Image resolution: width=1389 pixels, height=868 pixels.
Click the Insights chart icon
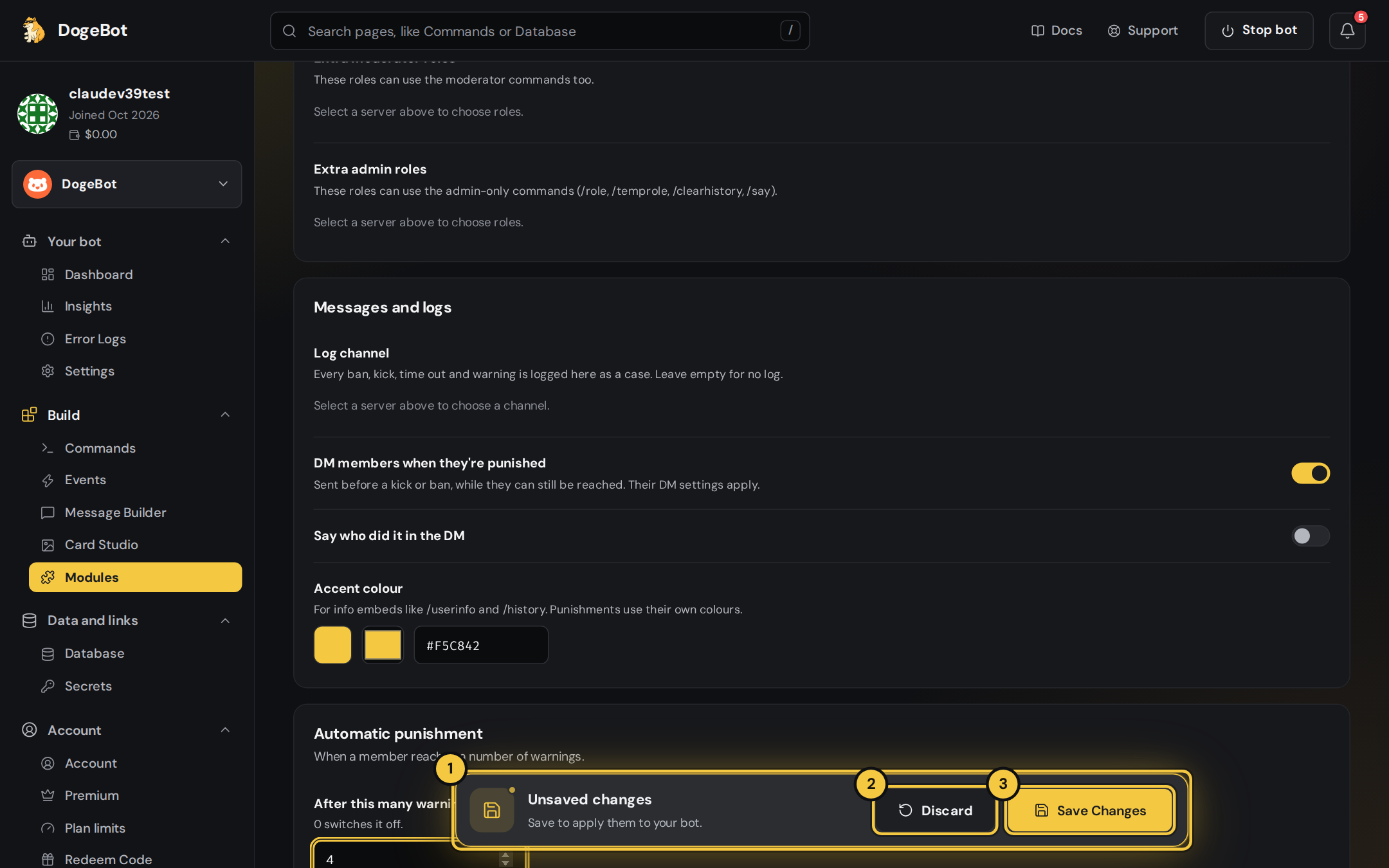48,306
